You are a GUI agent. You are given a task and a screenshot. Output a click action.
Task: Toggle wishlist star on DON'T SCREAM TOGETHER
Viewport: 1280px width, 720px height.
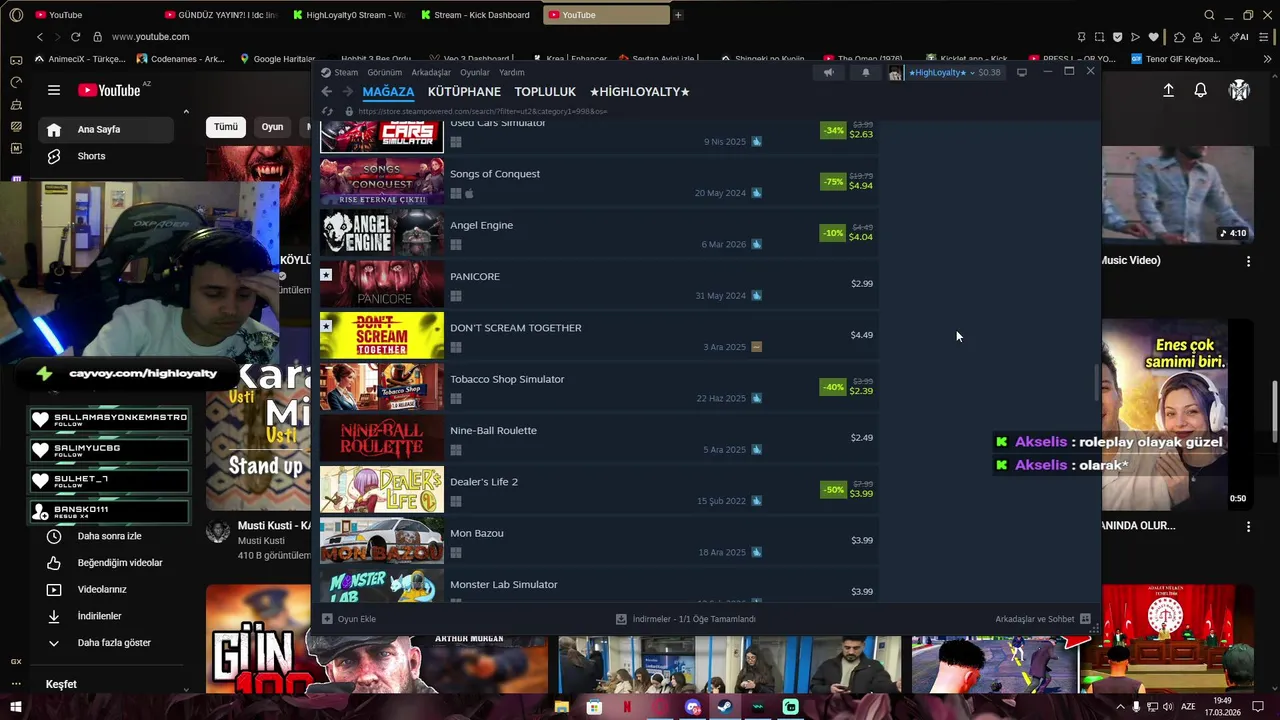(326, 326)
